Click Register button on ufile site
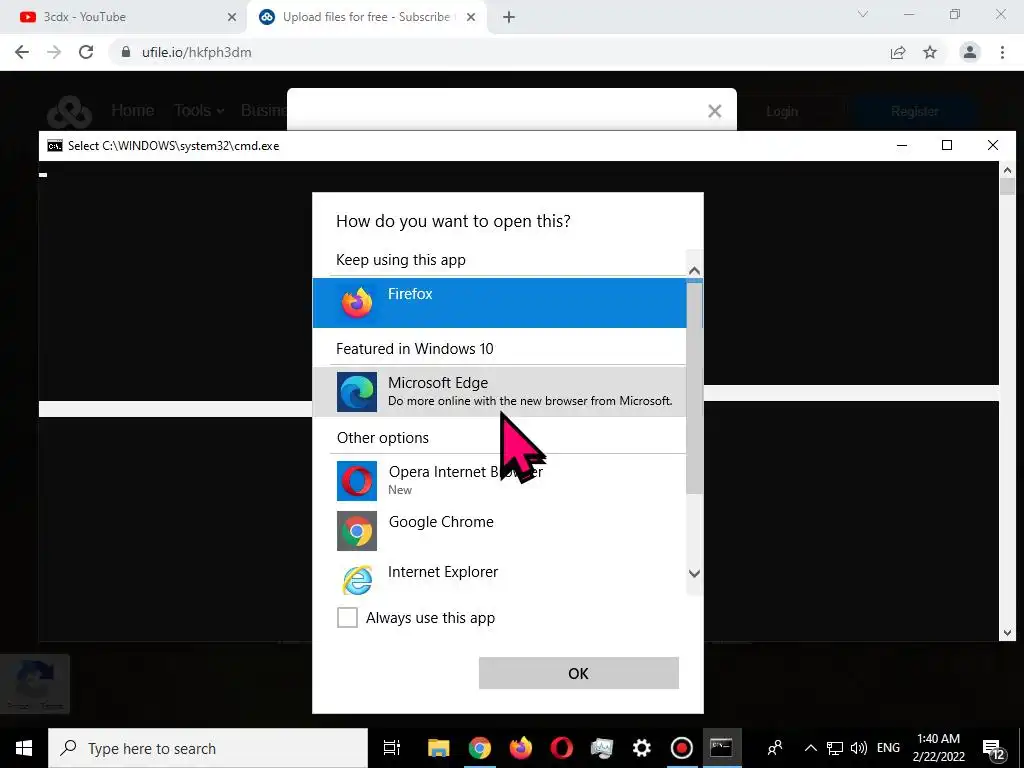 coord(914,112)
